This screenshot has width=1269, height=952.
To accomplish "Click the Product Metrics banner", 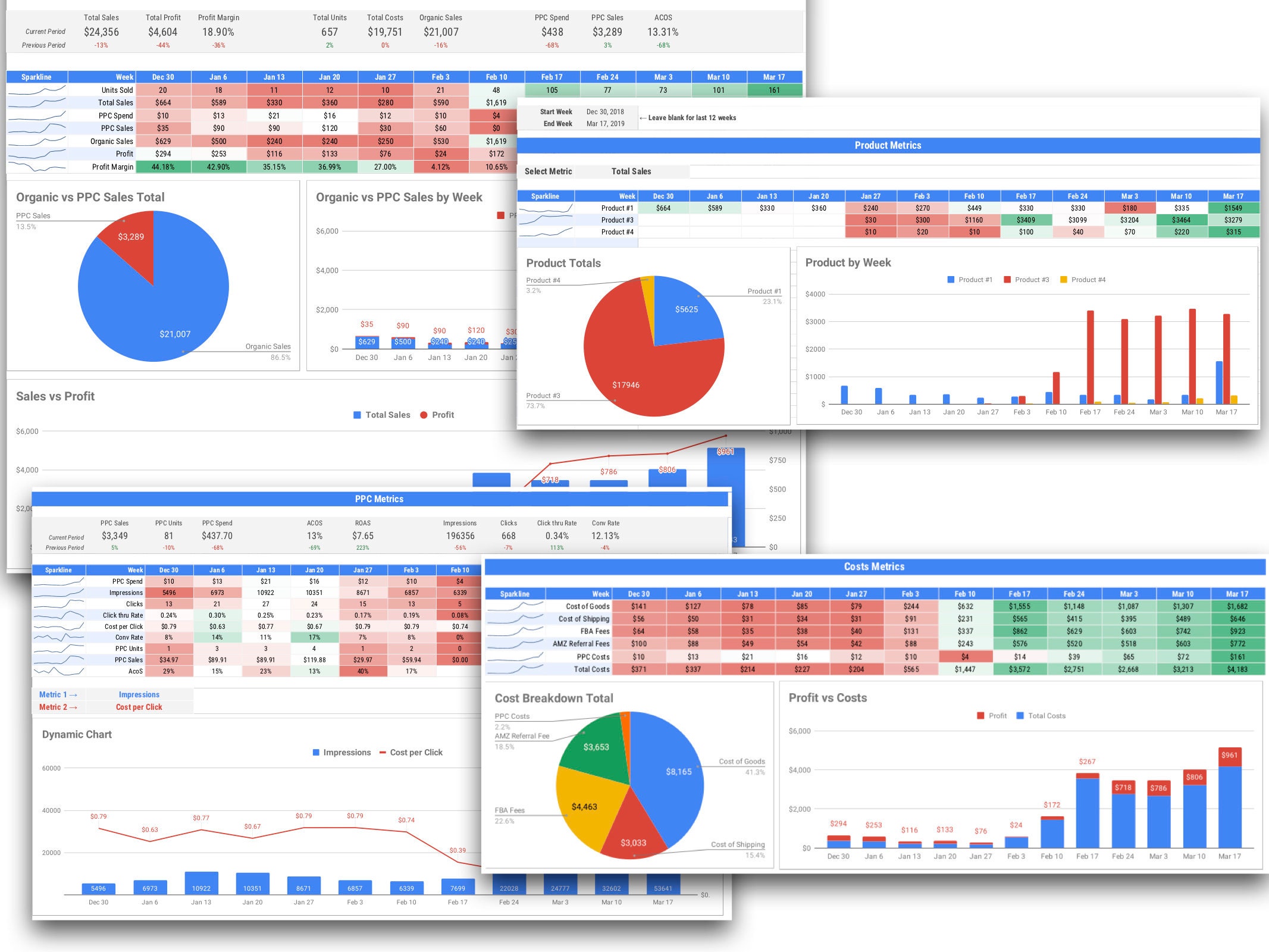I will tap(888, 145).
